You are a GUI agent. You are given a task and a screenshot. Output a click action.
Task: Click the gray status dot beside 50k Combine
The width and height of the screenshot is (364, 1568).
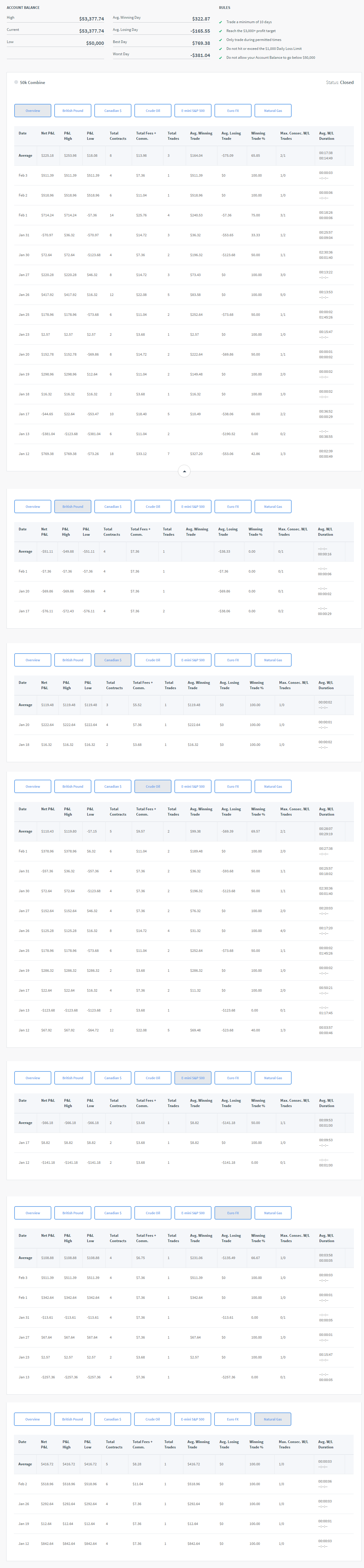[x=16, y=82]
